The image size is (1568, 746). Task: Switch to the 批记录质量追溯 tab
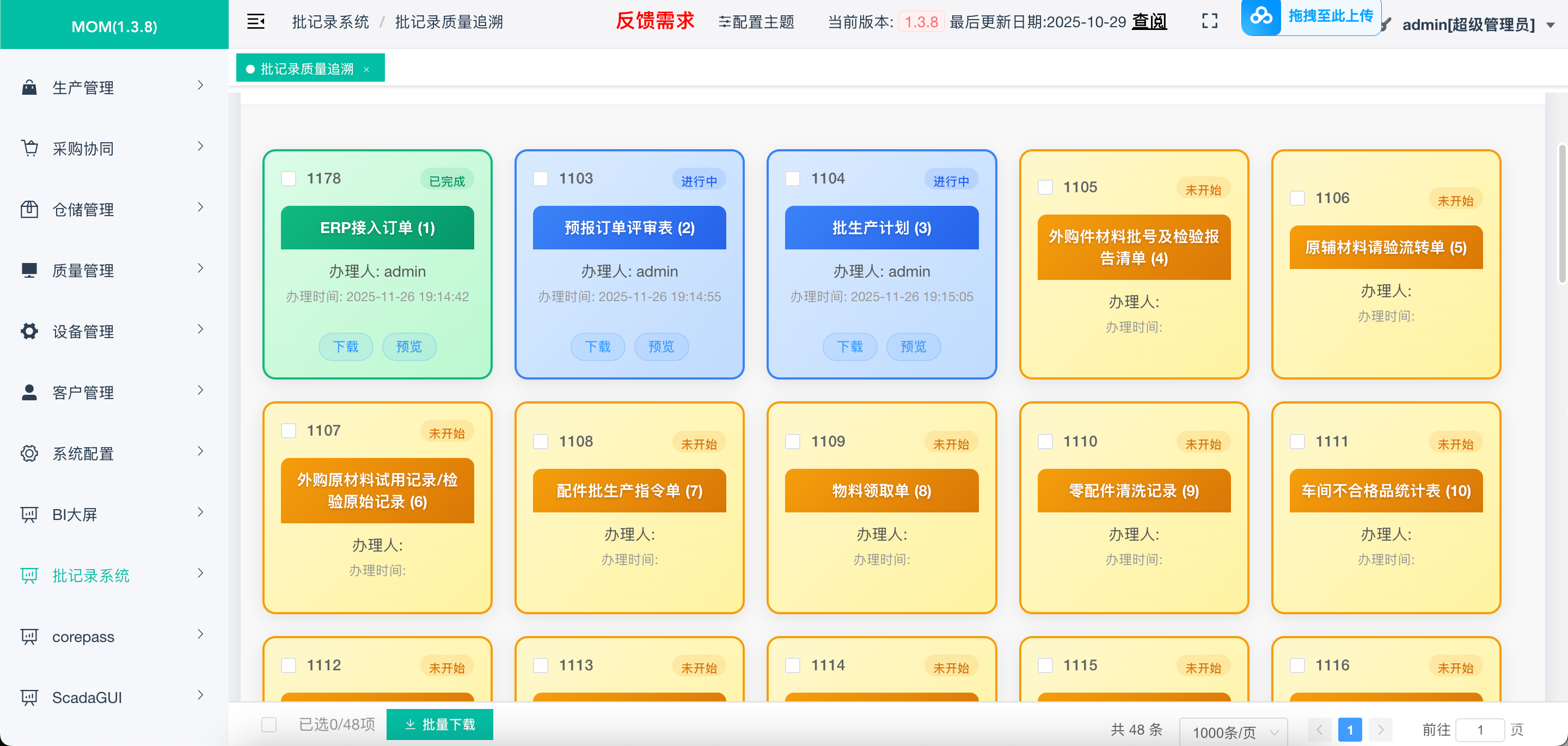click(x=308, y=68)
